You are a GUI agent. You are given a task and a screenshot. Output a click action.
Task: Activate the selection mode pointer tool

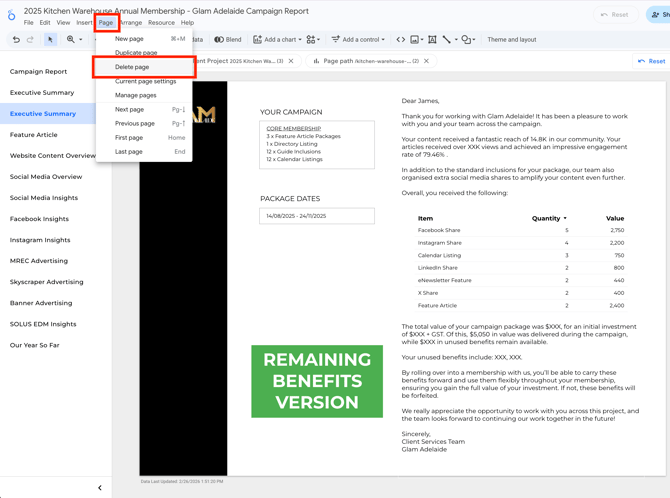coord(50,40)
